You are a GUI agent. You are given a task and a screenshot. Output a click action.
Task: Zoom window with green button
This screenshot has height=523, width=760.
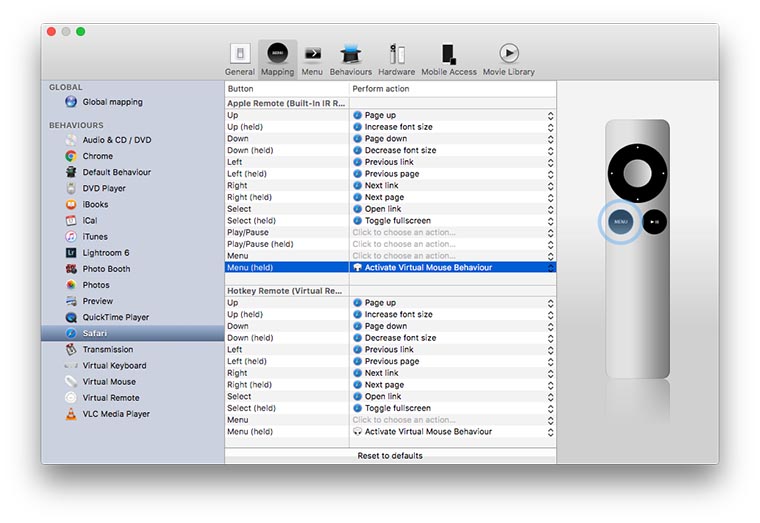[x=80, y=32]
